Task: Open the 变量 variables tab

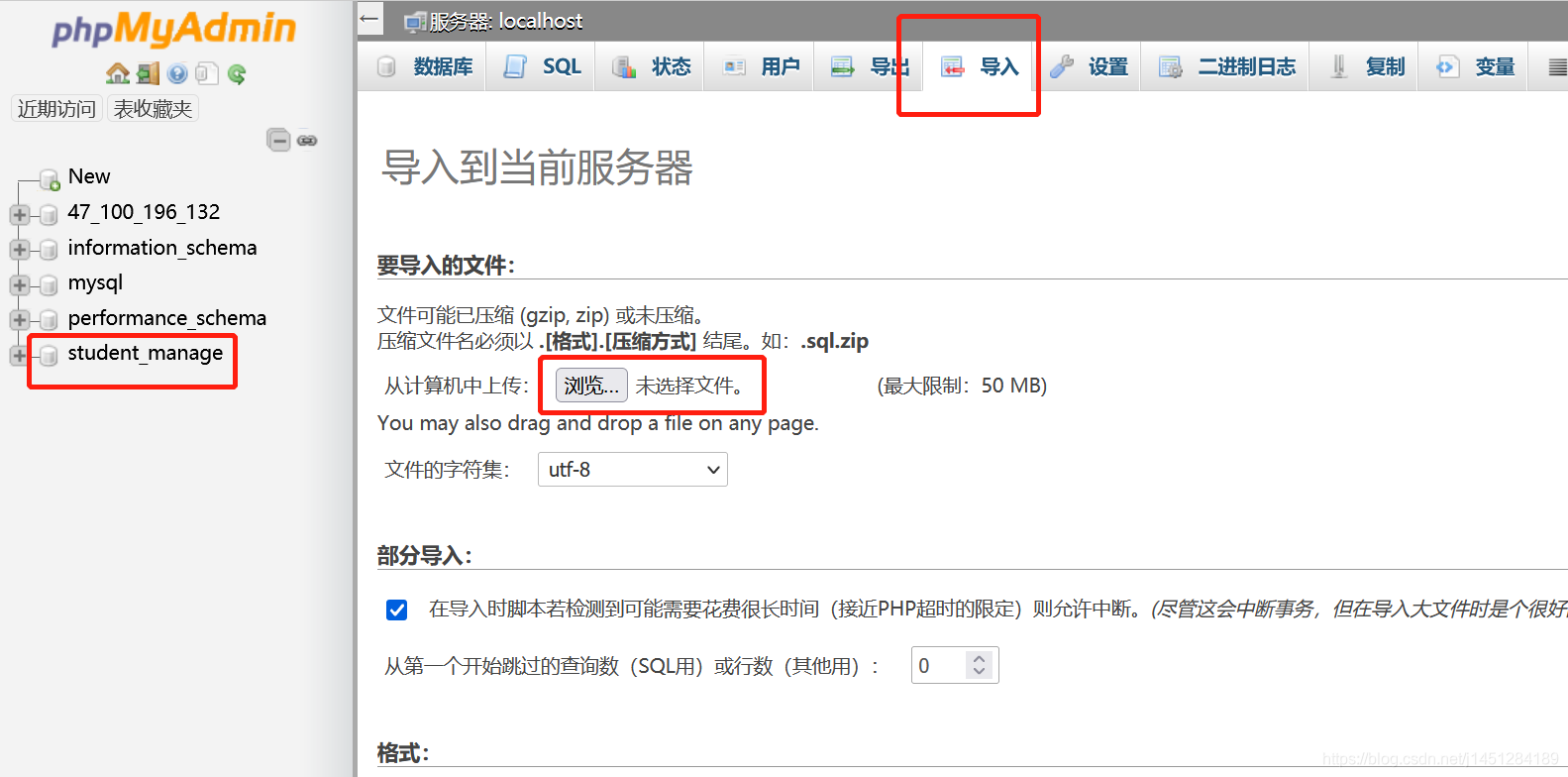Action: point(1474,66)
